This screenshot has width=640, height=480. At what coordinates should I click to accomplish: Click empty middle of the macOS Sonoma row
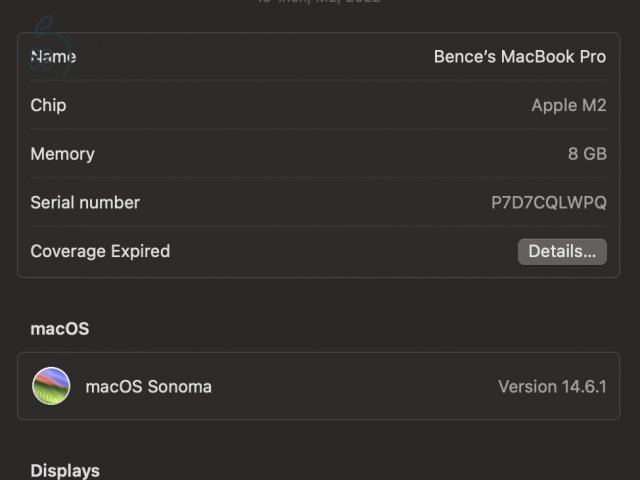pos(350,386)
